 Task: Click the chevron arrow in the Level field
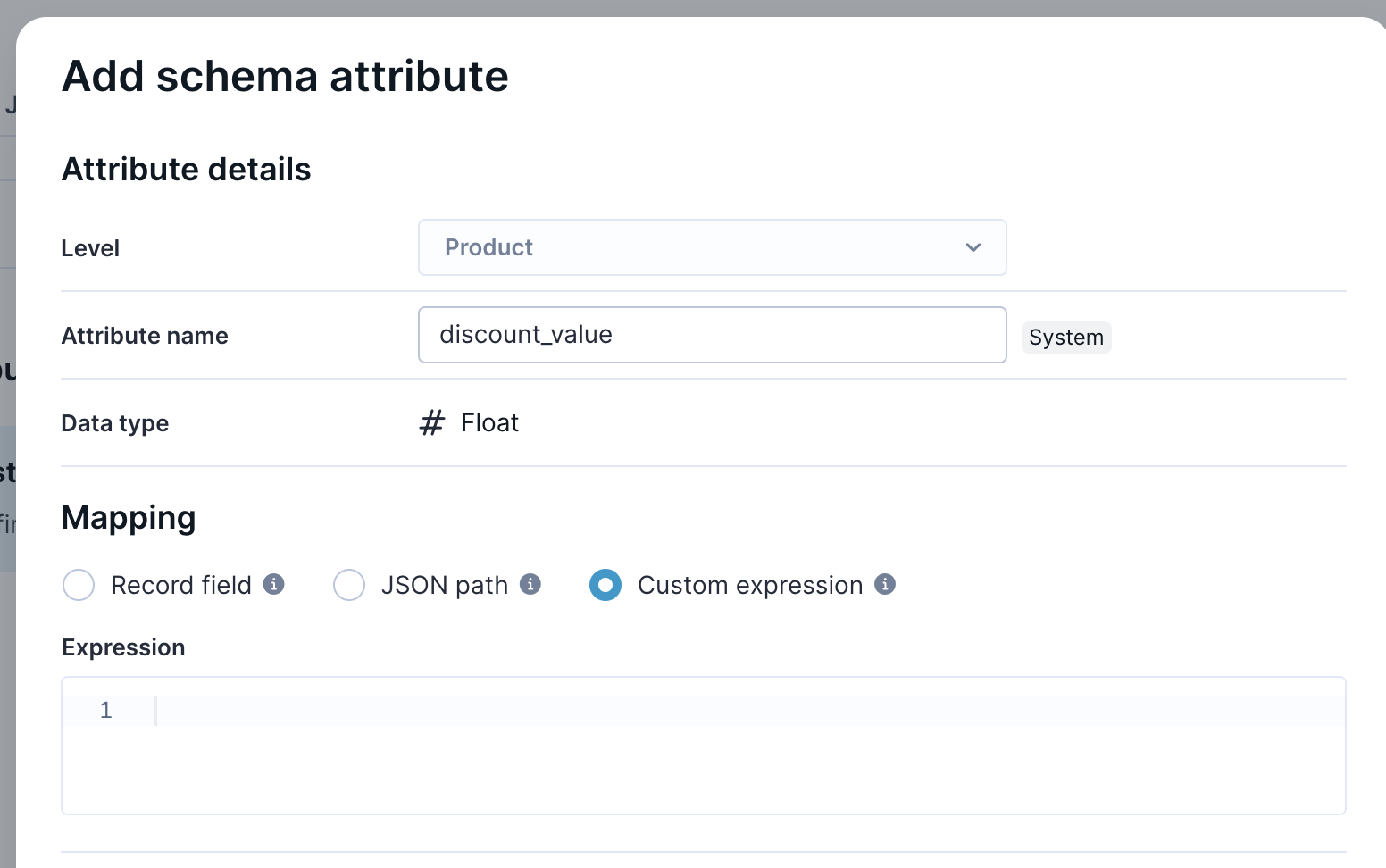tap(973, 247)
